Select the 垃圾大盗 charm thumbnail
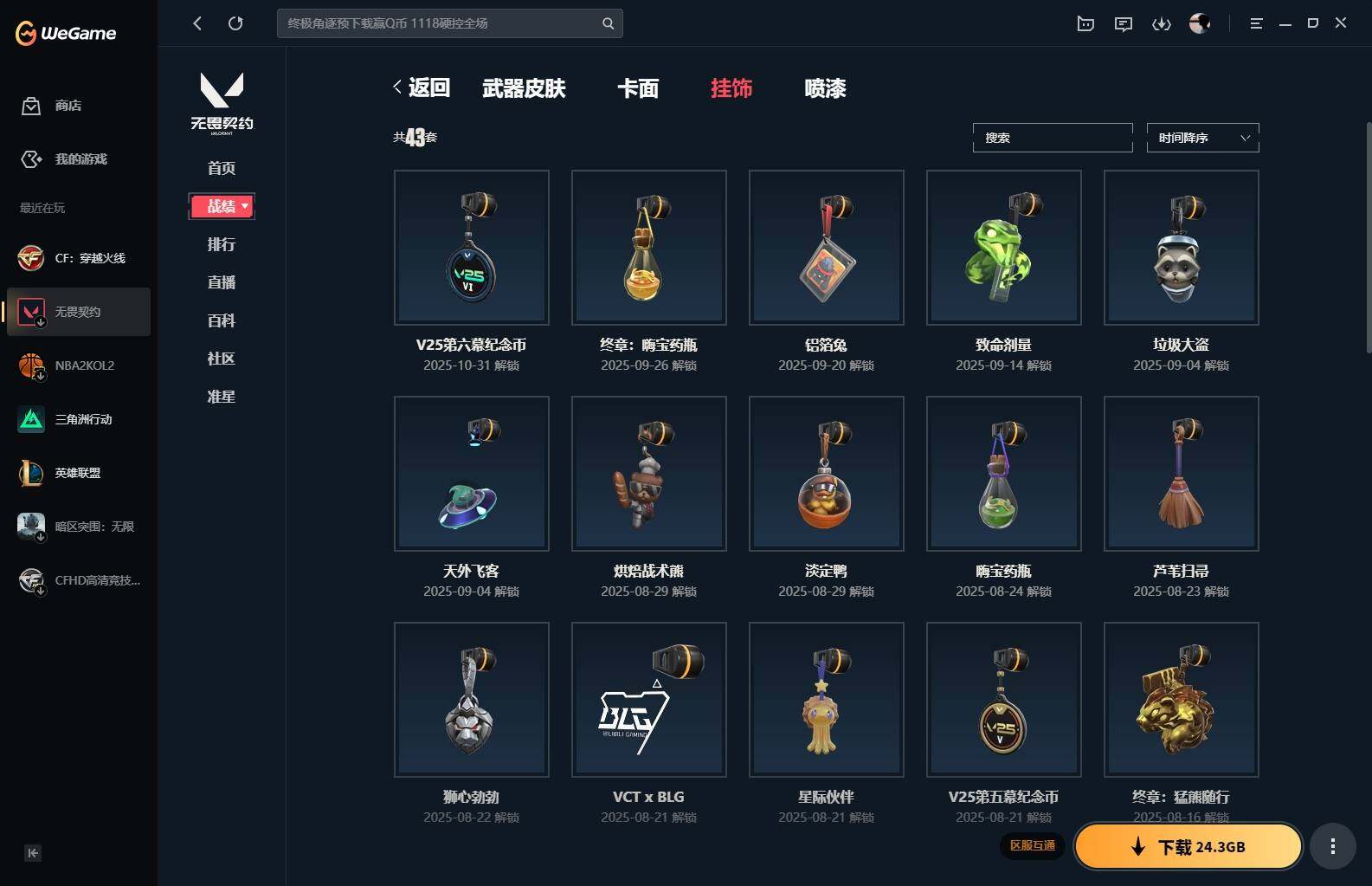 (1181, 248)
